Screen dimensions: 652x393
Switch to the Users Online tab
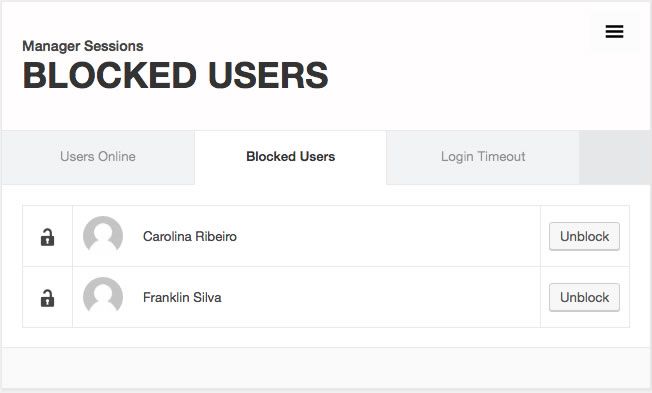98,157
